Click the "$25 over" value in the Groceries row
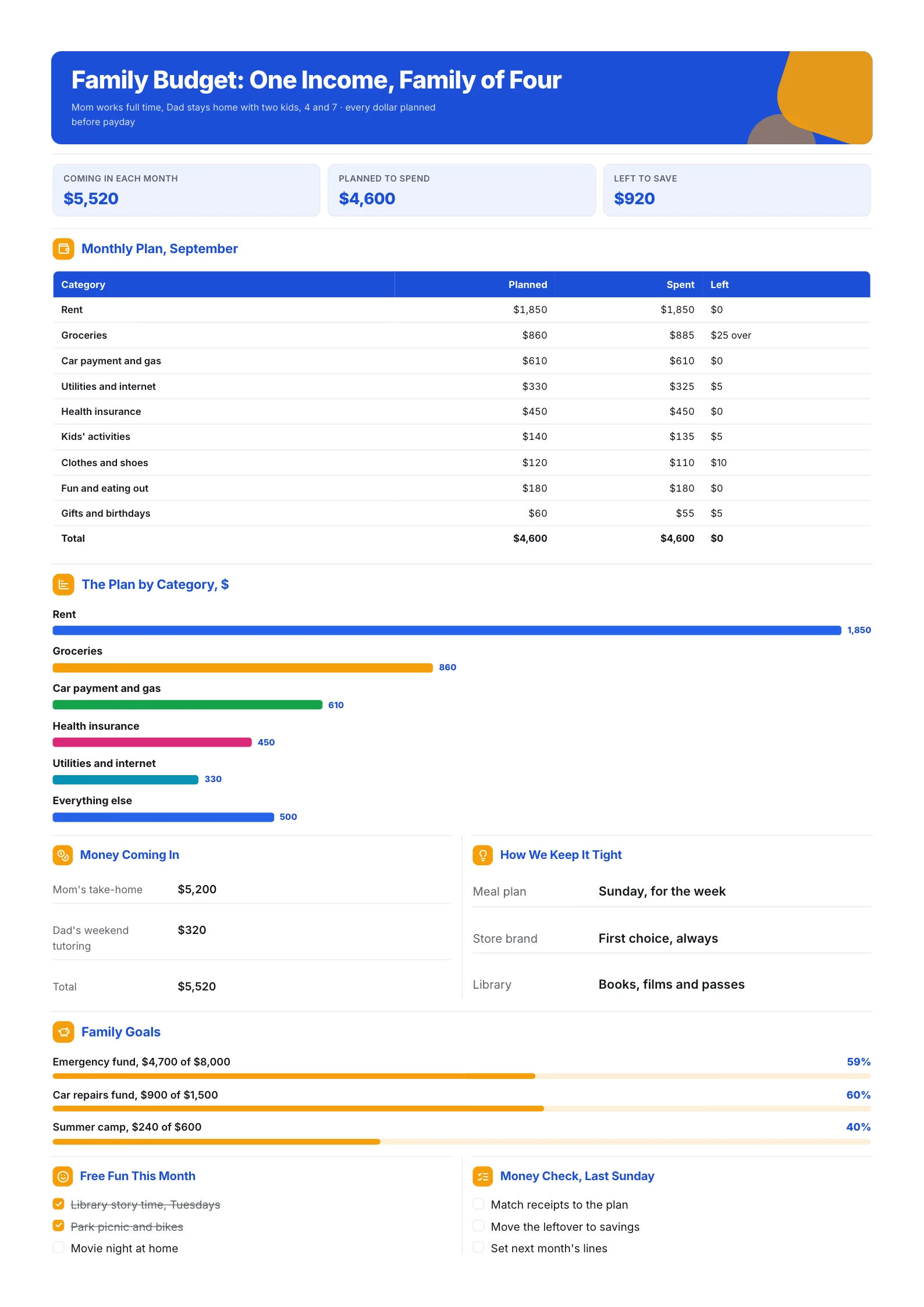The height and width of the screenshot is (1307, 924). coord(731,335)
